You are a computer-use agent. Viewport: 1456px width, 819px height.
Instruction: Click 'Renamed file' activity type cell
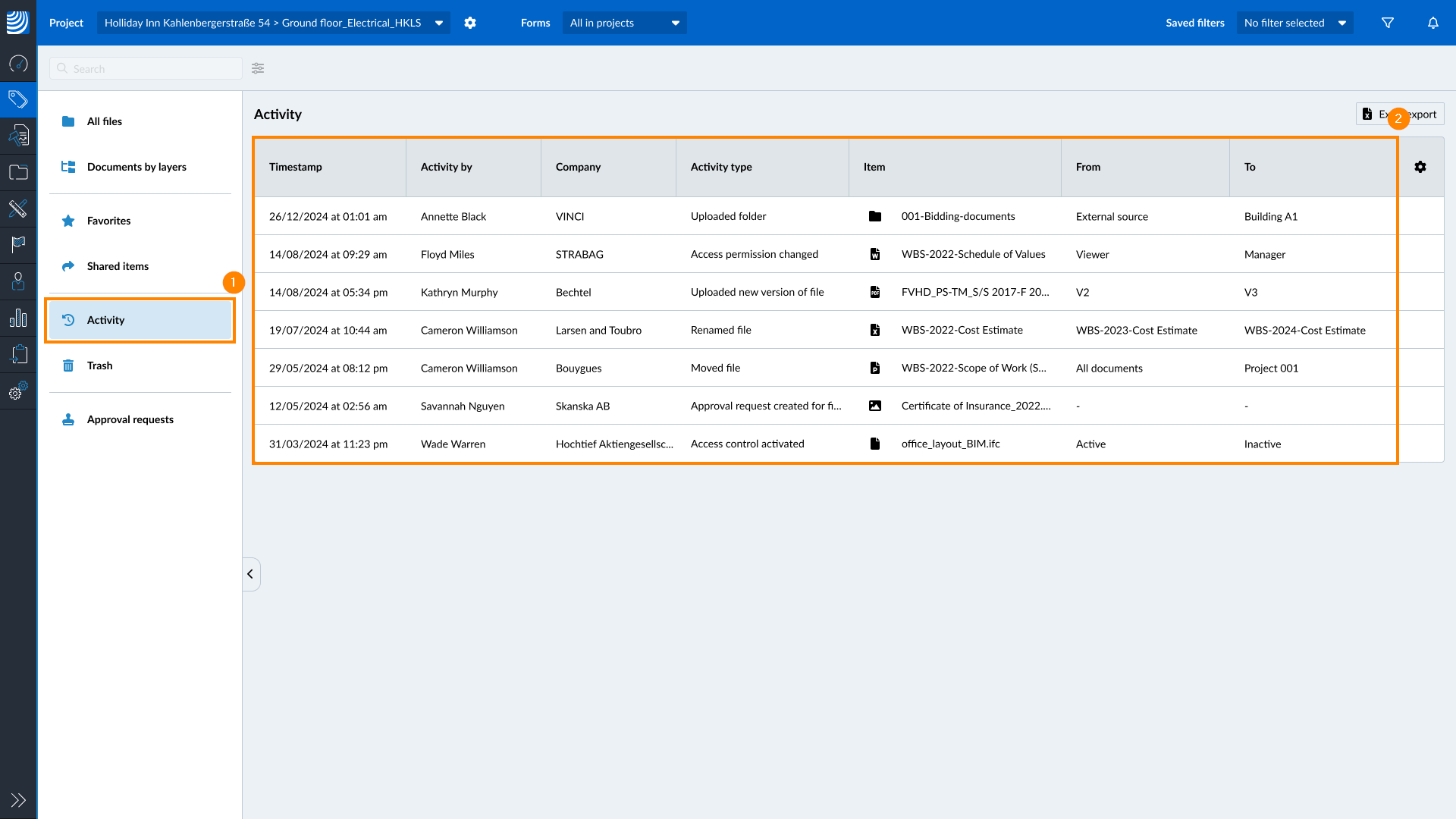click(x=721, y=330)
